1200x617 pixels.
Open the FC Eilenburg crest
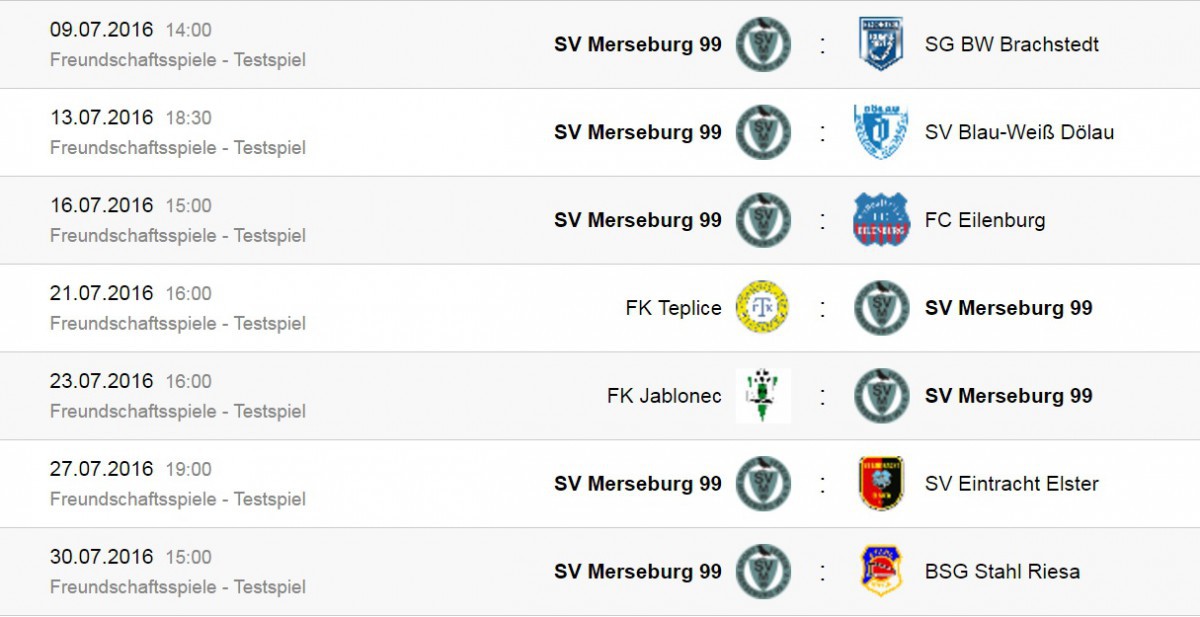881,220
